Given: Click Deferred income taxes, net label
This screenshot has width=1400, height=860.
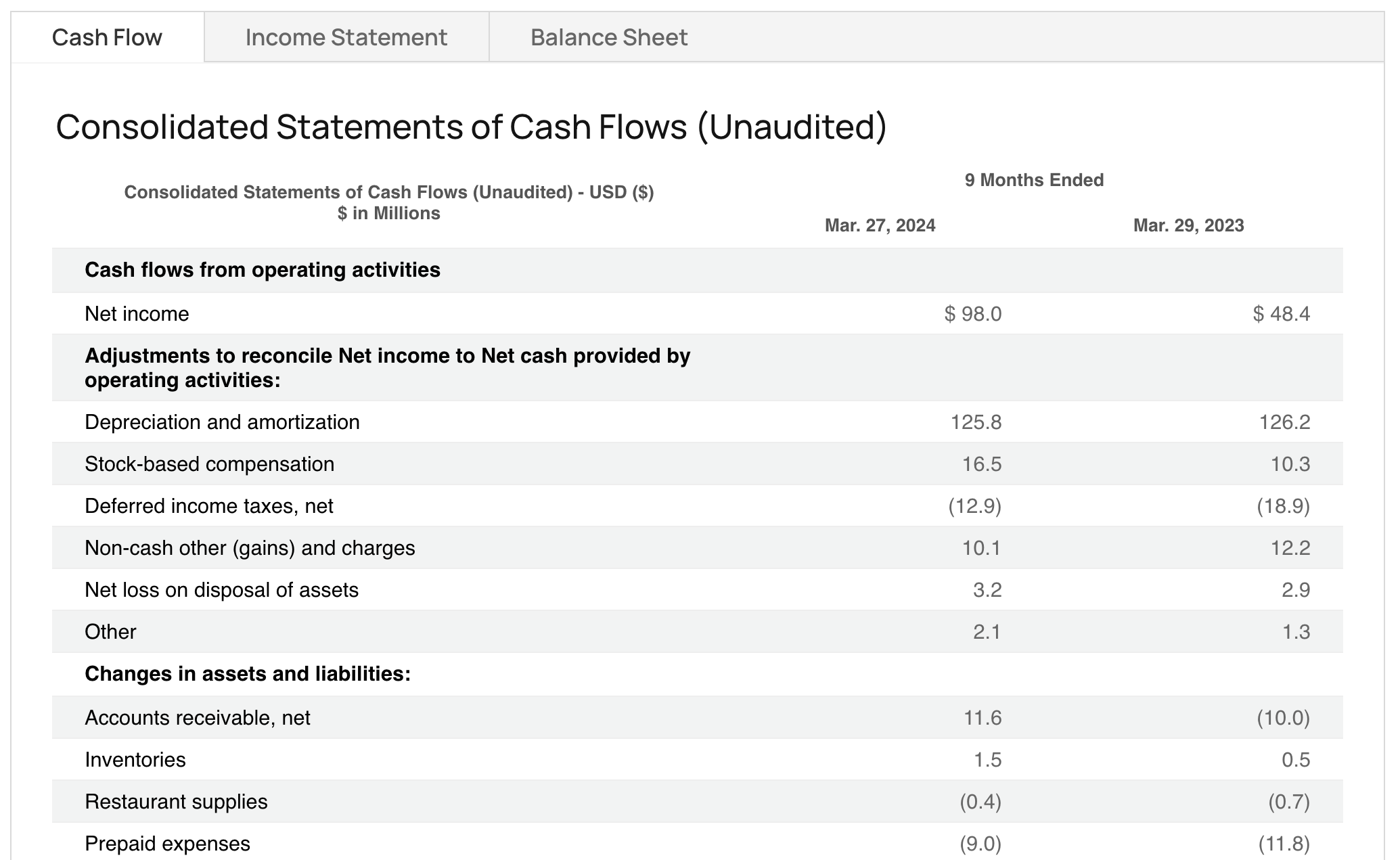Looking at the screenshot, I should coord(208,506).
